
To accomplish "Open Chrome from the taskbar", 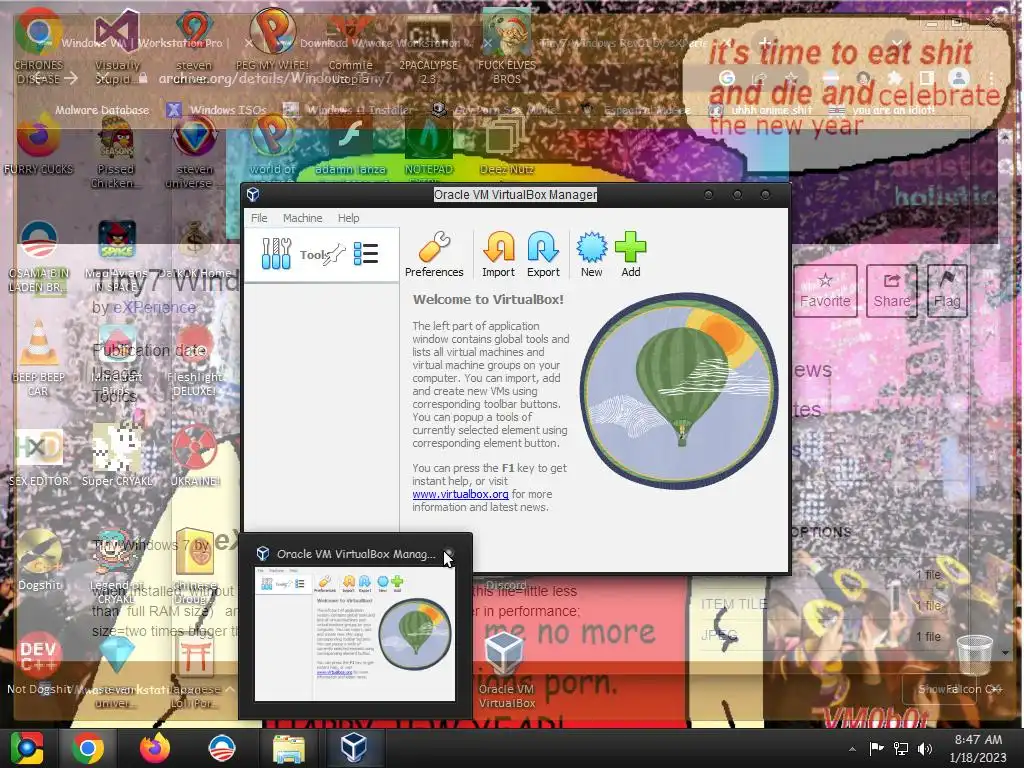I will (x=88, y=748).
